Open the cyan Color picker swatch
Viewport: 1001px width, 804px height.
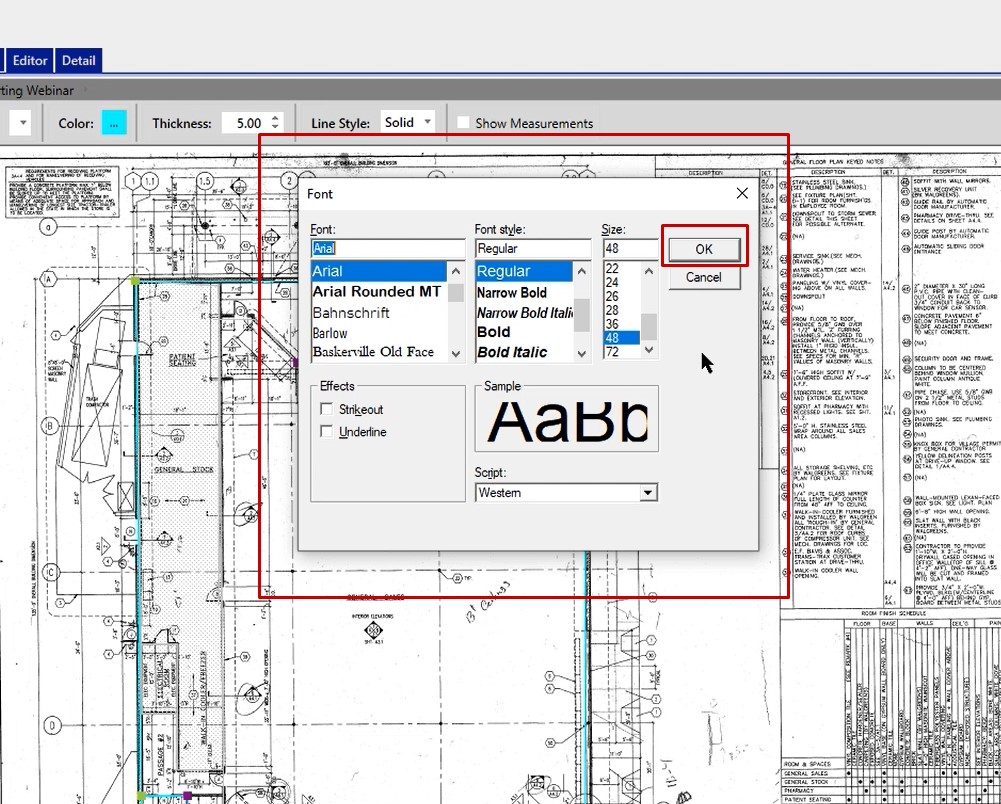point(114,123)
